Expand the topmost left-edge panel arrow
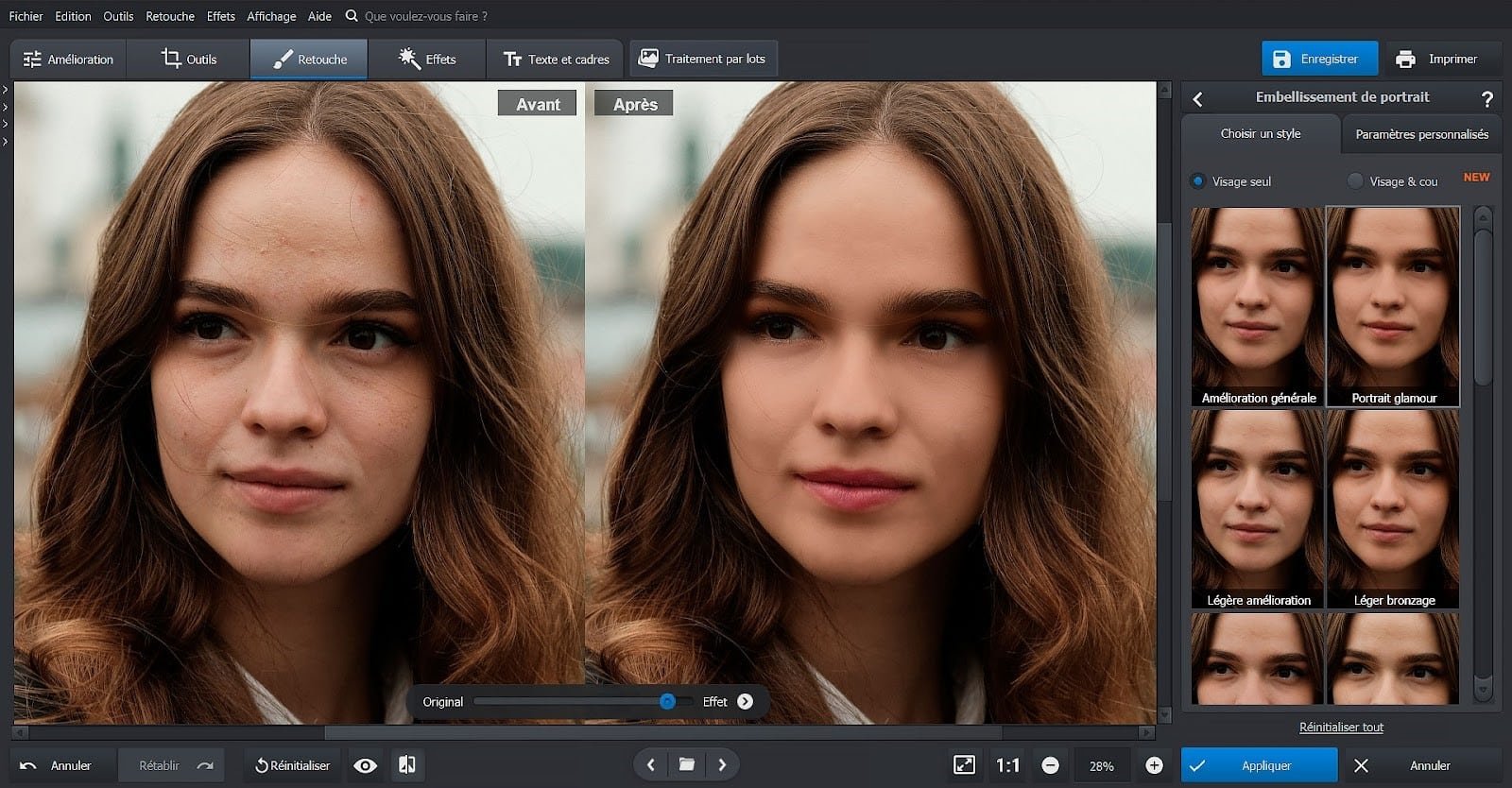Screen dimensions: 1512x788 5,90
